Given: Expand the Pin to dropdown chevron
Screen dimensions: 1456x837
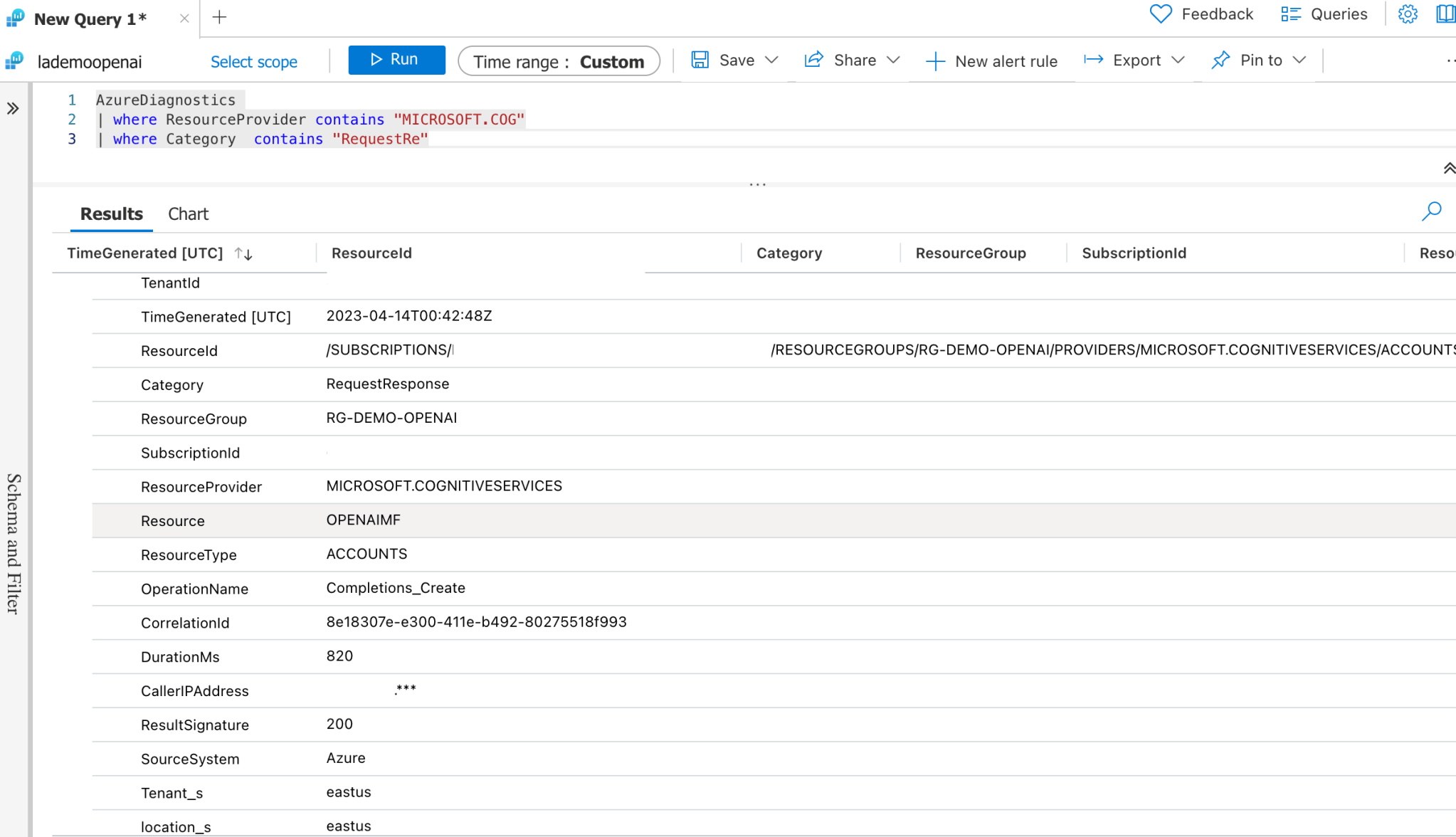Looking at the screenshot, I should [x=1299, y=60].
